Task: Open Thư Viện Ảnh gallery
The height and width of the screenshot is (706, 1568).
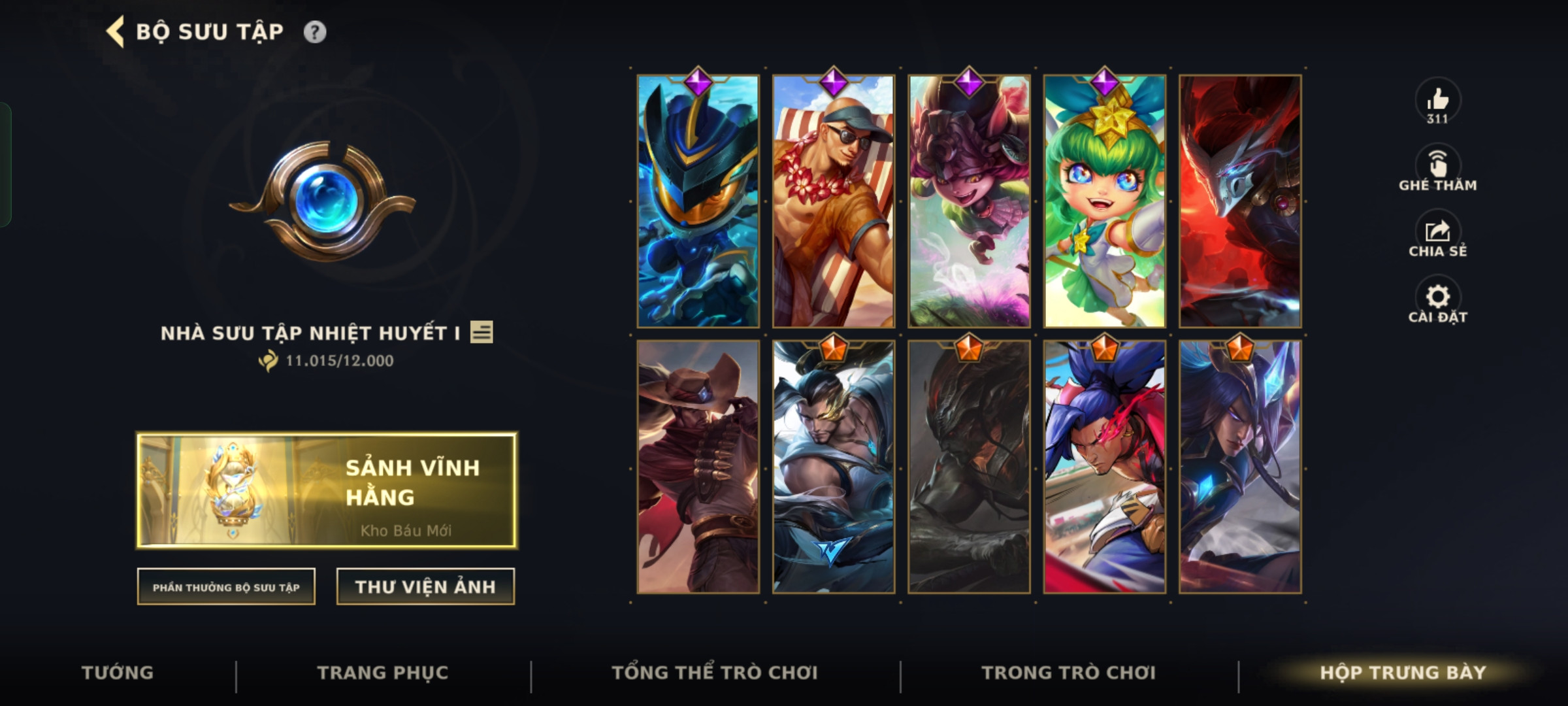Action: 425,587
